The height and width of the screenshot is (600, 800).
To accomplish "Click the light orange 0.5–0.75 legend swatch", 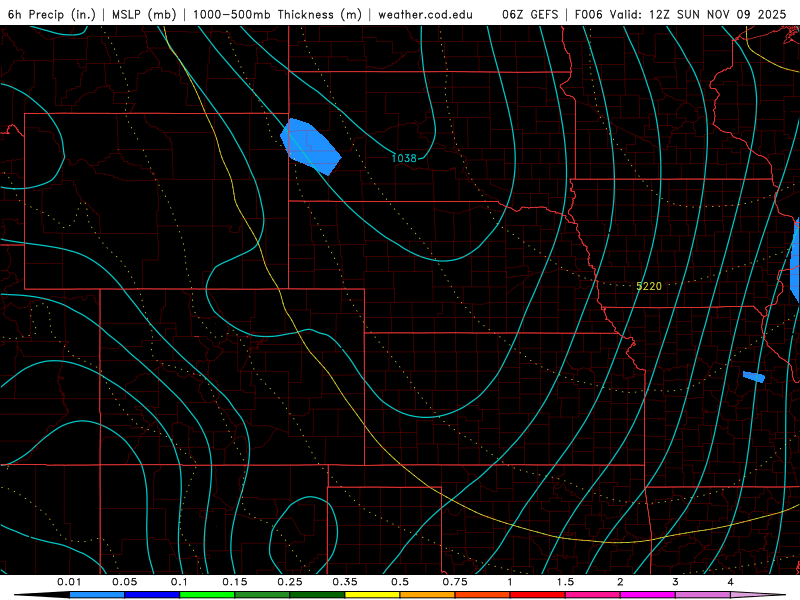I will point(428,595).
